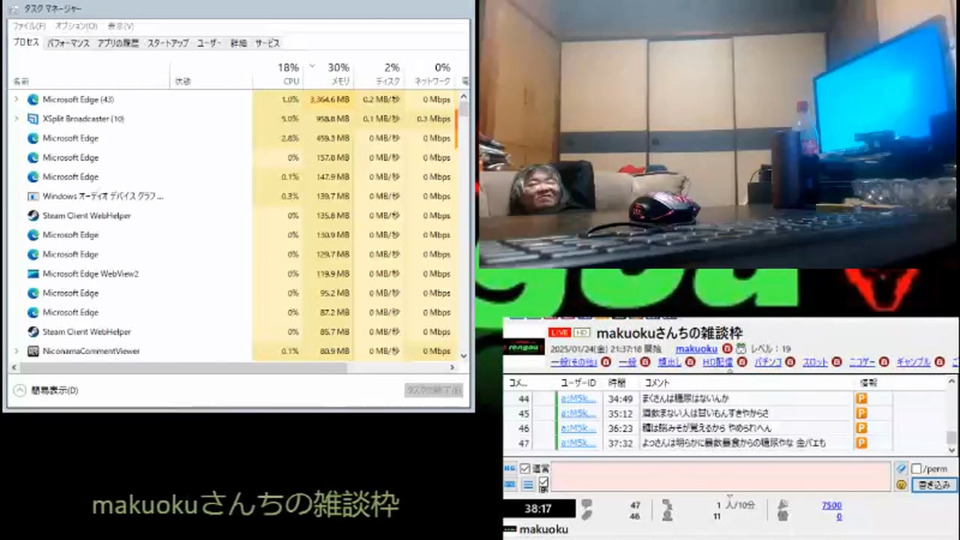
Task: Switch to the 詳細 tab
Action: point(238,43)
